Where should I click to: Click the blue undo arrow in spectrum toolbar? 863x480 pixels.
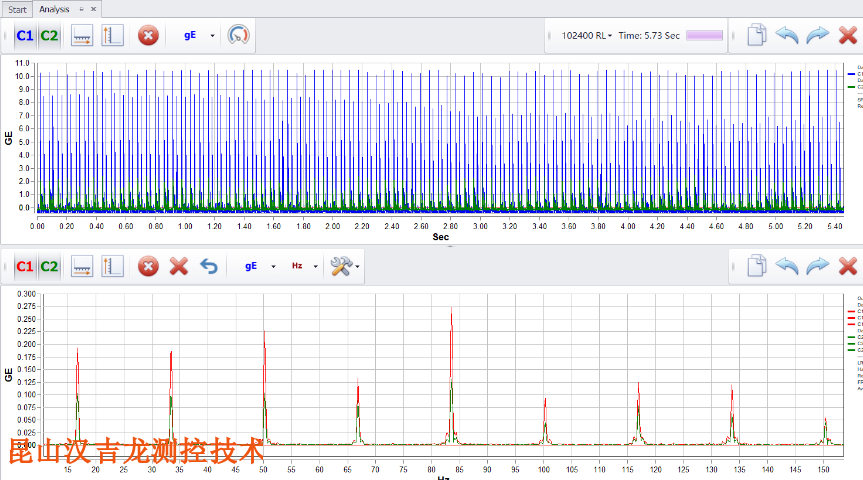point(209,267)
